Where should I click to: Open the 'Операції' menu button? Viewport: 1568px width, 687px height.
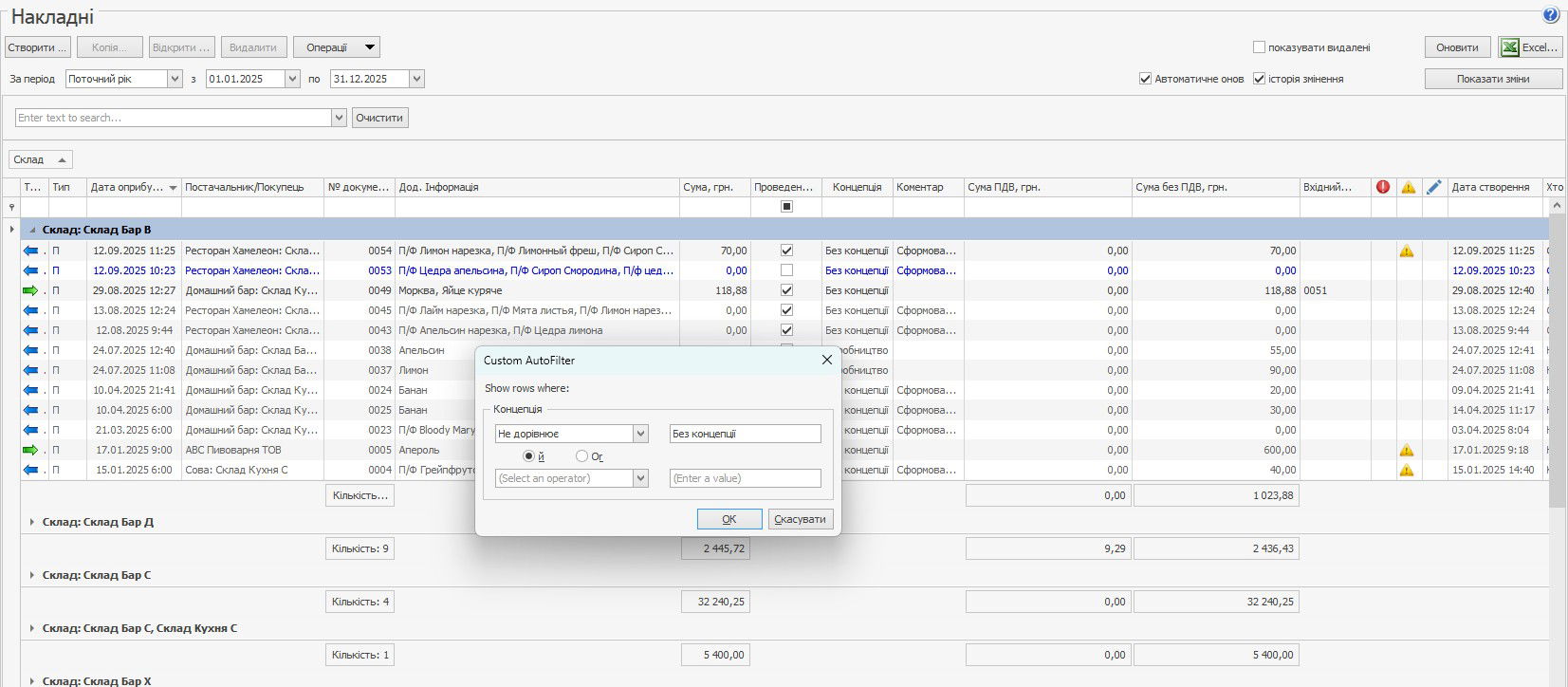click(x=336, y=47)
